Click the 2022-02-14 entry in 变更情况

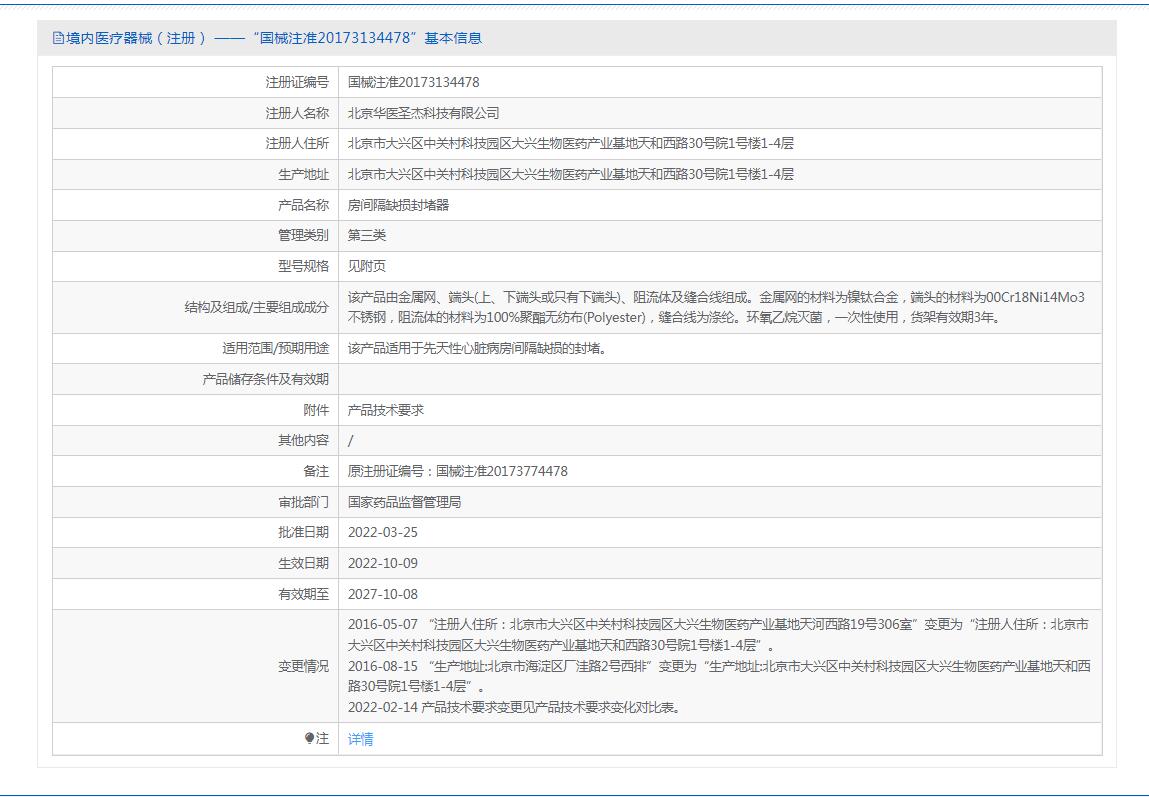515,707
